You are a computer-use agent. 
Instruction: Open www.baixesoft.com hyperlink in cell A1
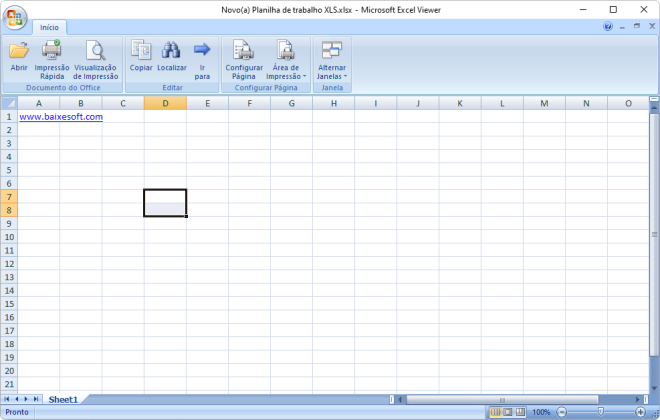(61, 117)
